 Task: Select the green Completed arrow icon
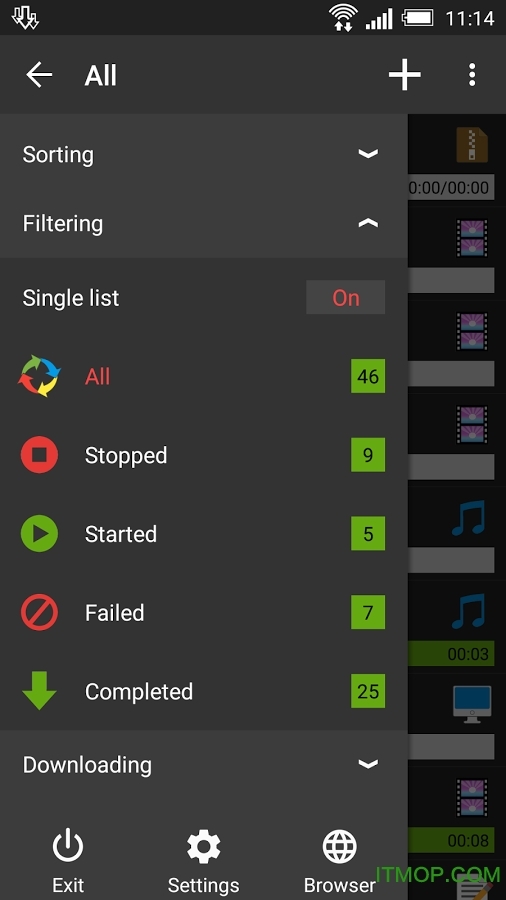click(x=39, y=690)
